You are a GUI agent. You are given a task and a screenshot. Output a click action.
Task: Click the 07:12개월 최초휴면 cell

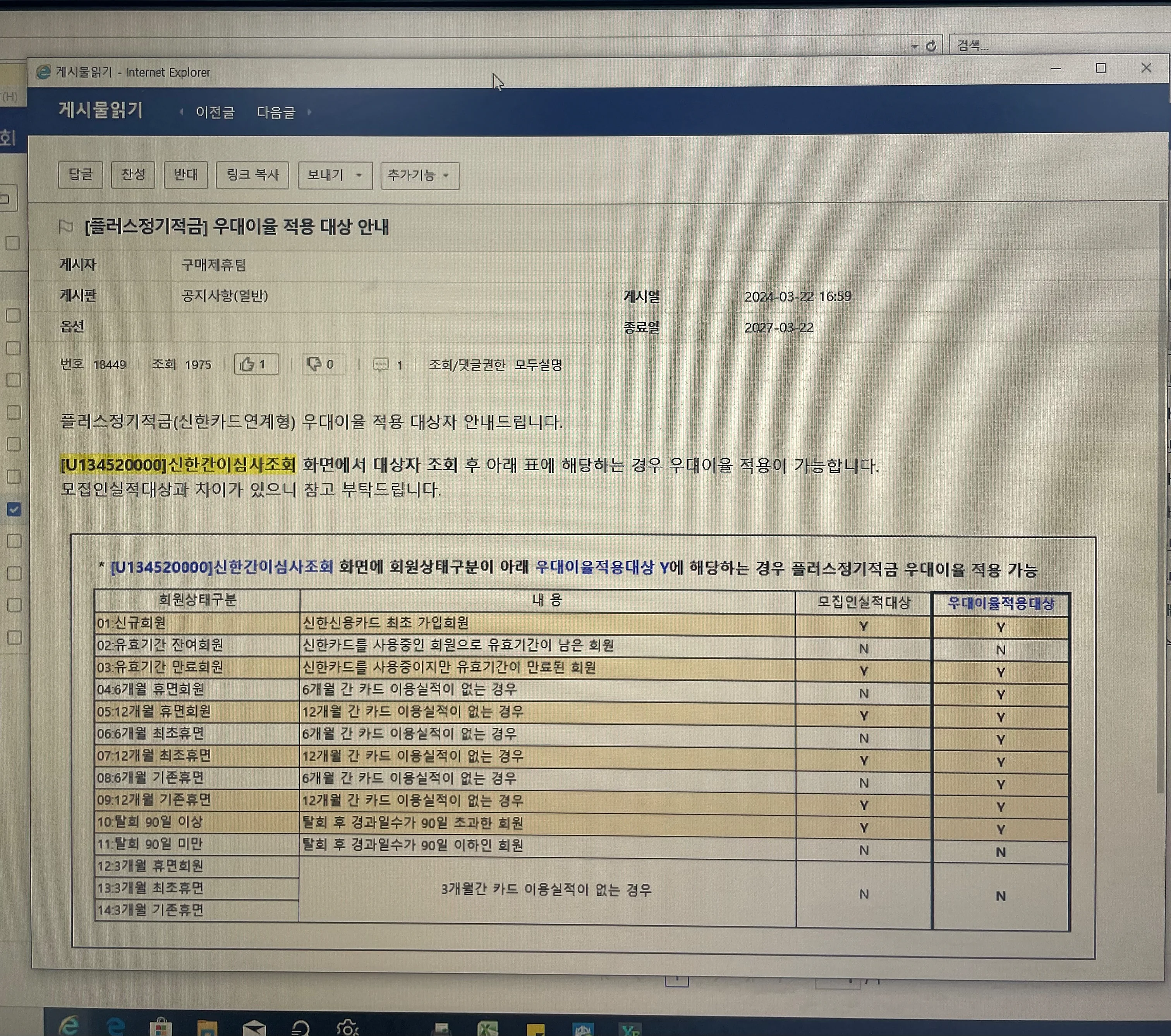(197, 756)
